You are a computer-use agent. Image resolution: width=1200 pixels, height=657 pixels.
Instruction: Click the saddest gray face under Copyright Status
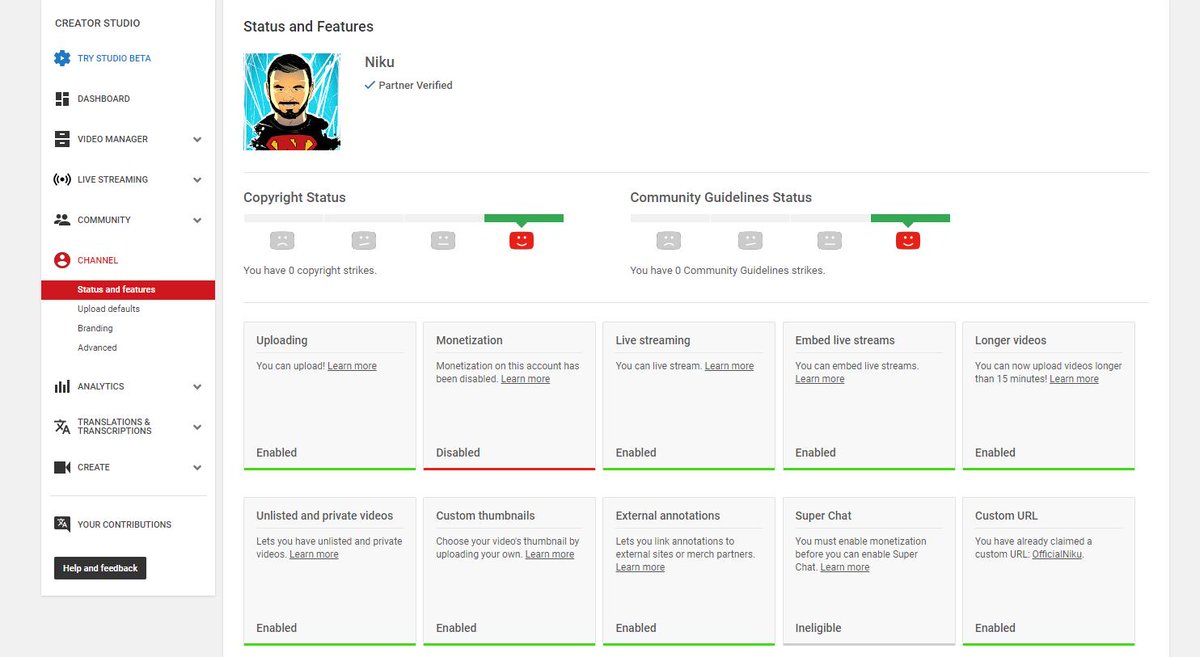tap(282, 240)
